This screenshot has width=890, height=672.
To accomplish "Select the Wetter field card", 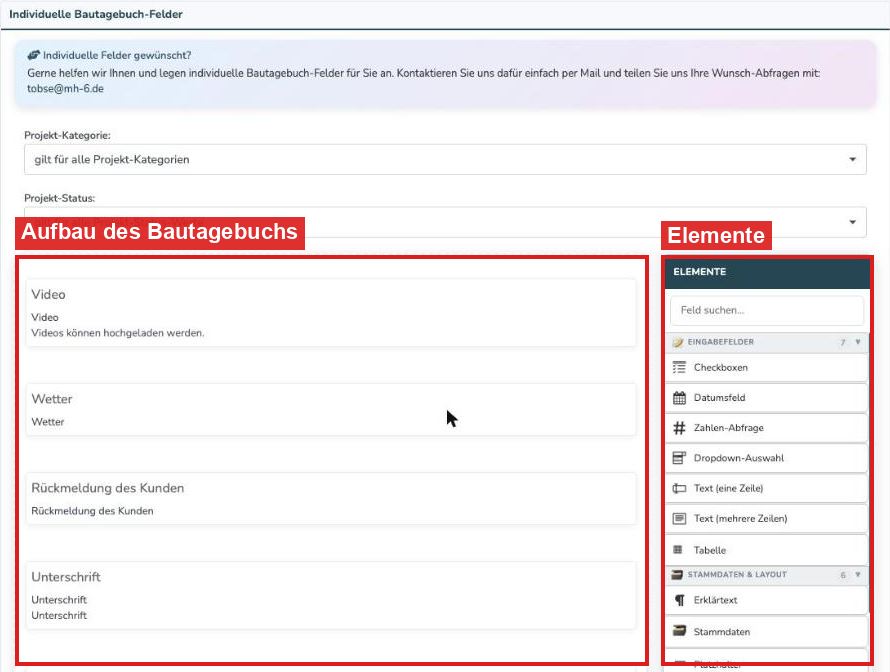I will point(331,410).
